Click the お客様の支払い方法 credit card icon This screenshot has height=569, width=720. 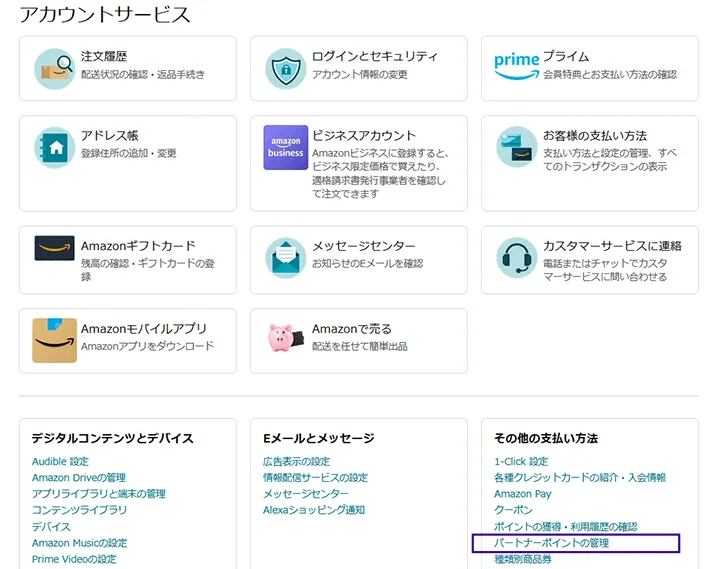pos(517,147)
